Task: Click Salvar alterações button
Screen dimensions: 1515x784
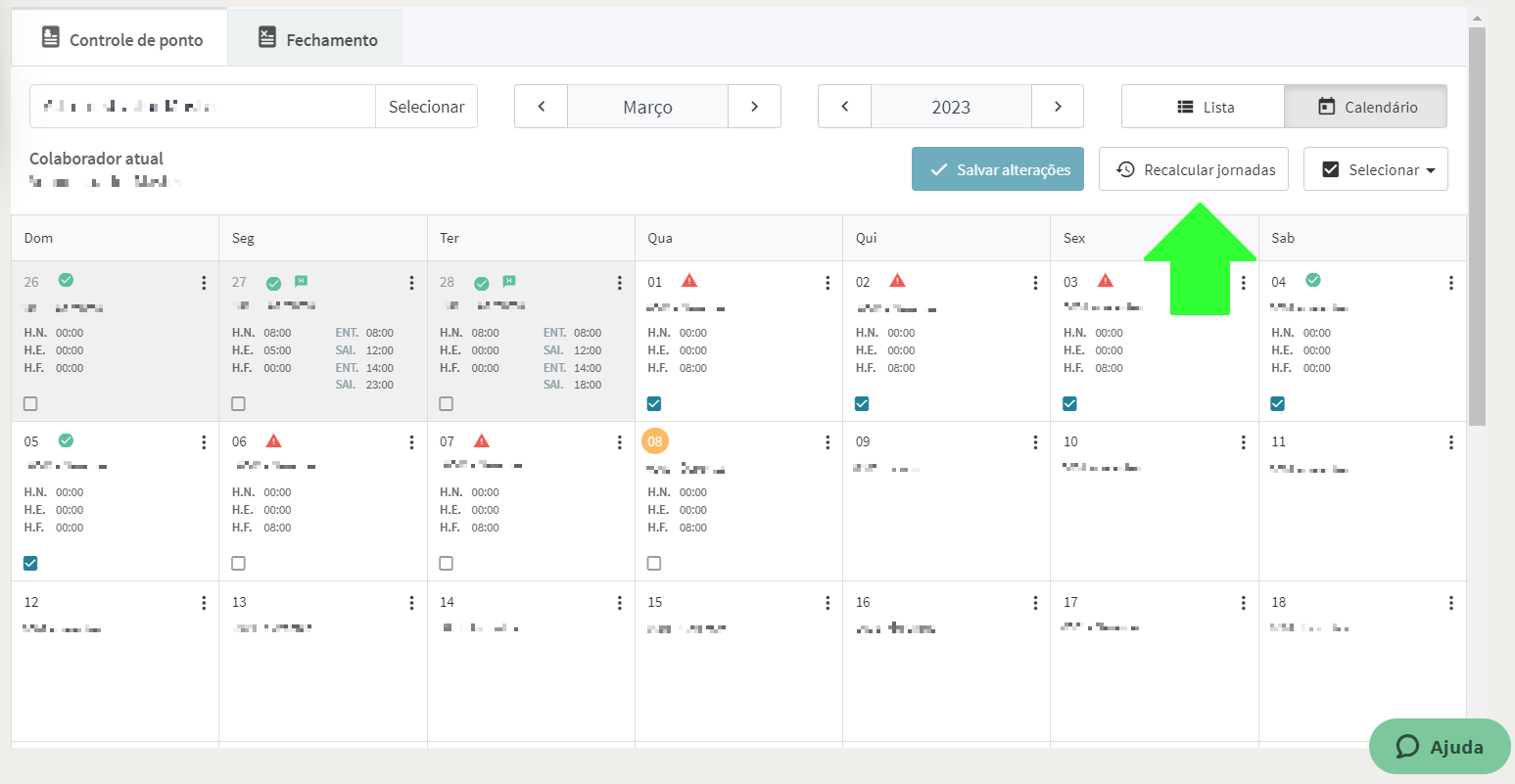Action: 998,169
